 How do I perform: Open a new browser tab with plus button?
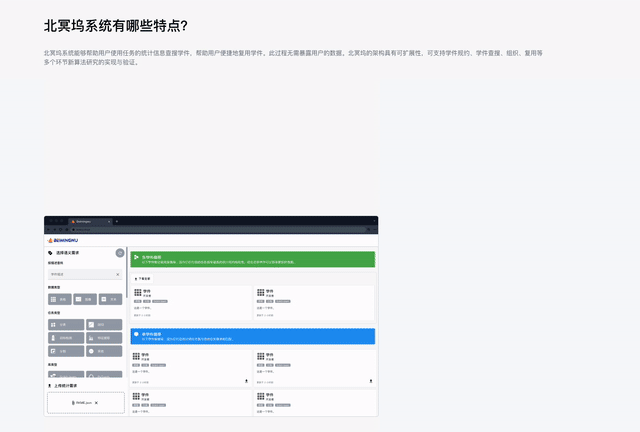click(117, 221)
